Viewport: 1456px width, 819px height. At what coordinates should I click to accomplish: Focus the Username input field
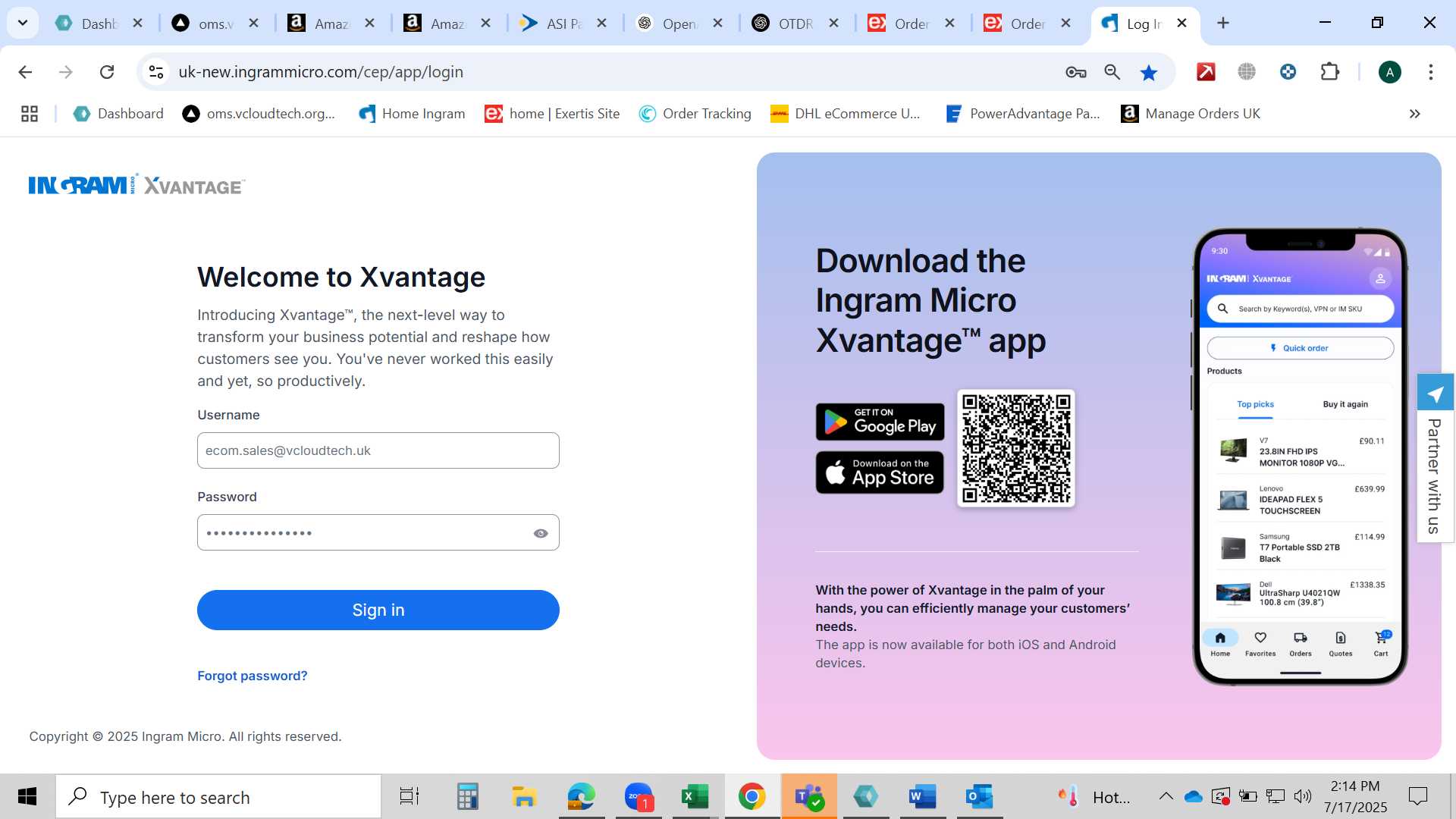tap(378, 450)
